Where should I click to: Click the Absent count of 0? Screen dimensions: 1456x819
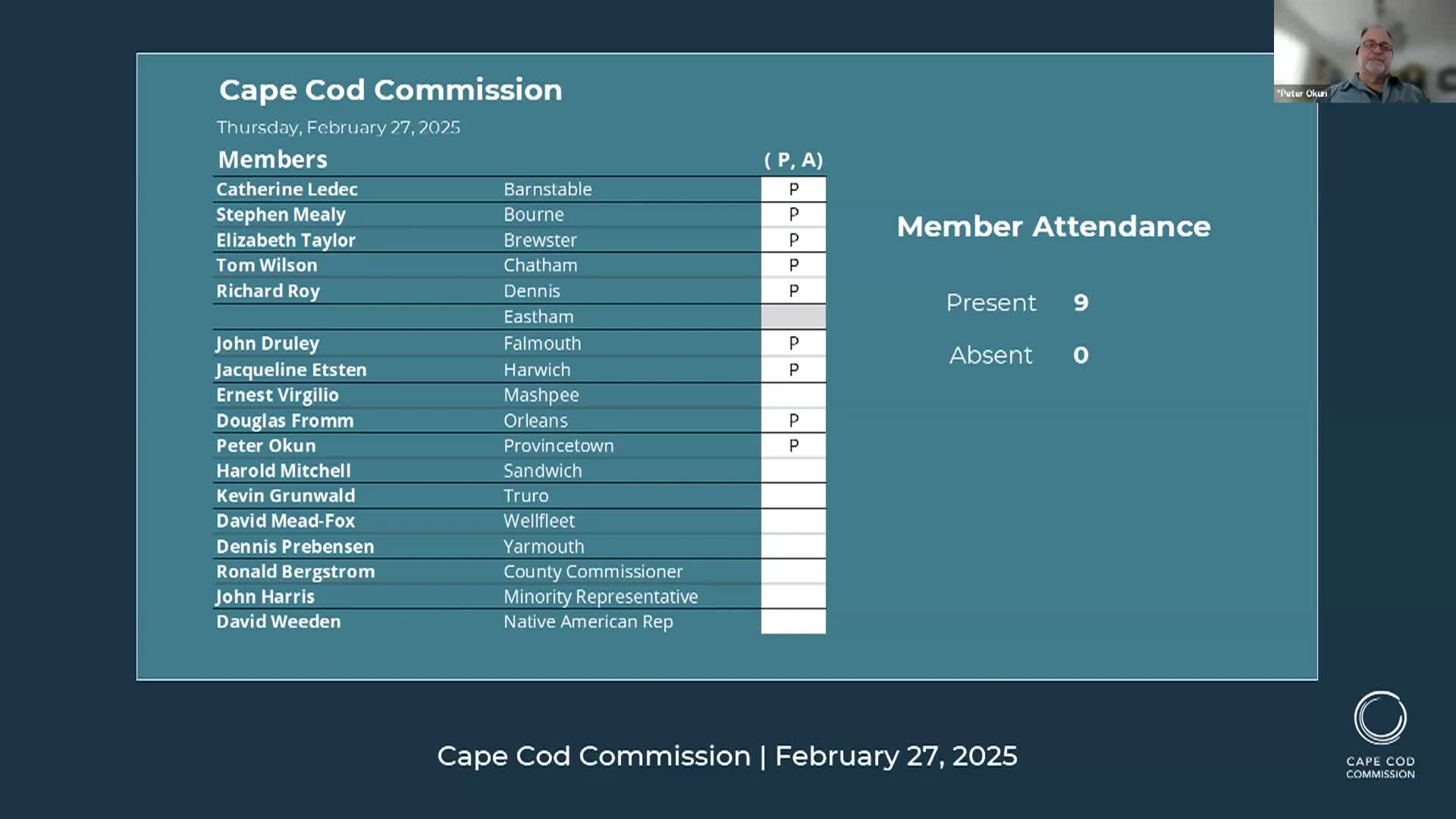tap(1081, 355)
